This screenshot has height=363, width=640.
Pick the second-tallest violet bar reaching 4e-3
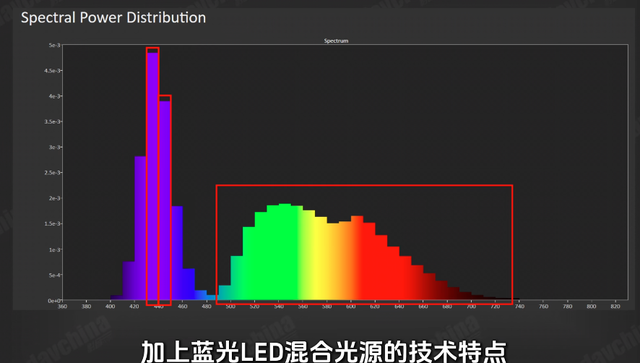pos(164,201)
